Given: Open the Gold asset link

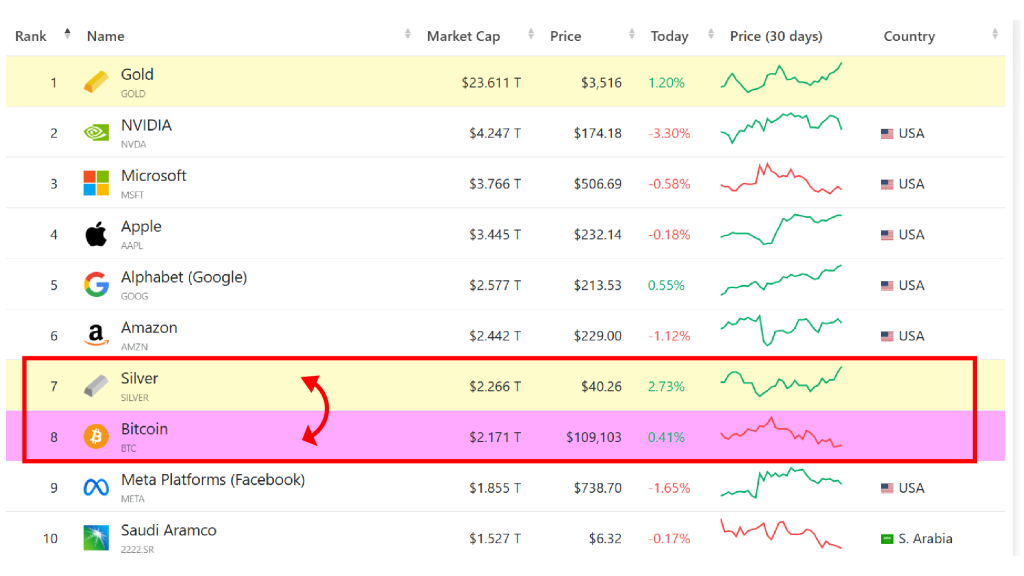Looking at the screenshot, I should tap(137, 74).
